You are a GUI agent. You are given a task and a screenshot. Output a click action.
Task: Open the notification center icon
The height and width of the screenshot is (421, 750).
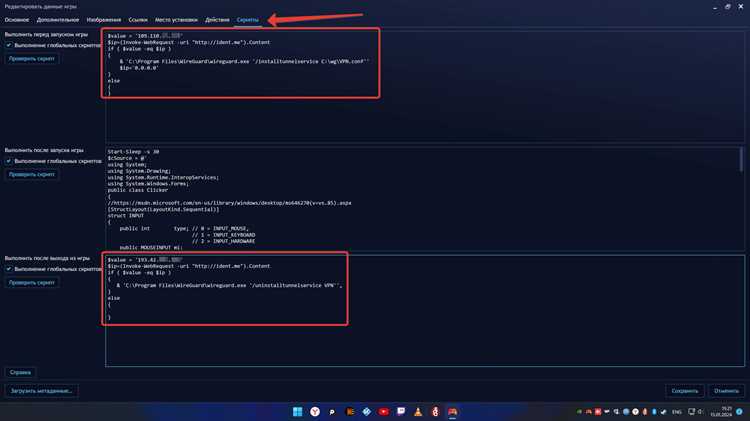pos(739,411)
